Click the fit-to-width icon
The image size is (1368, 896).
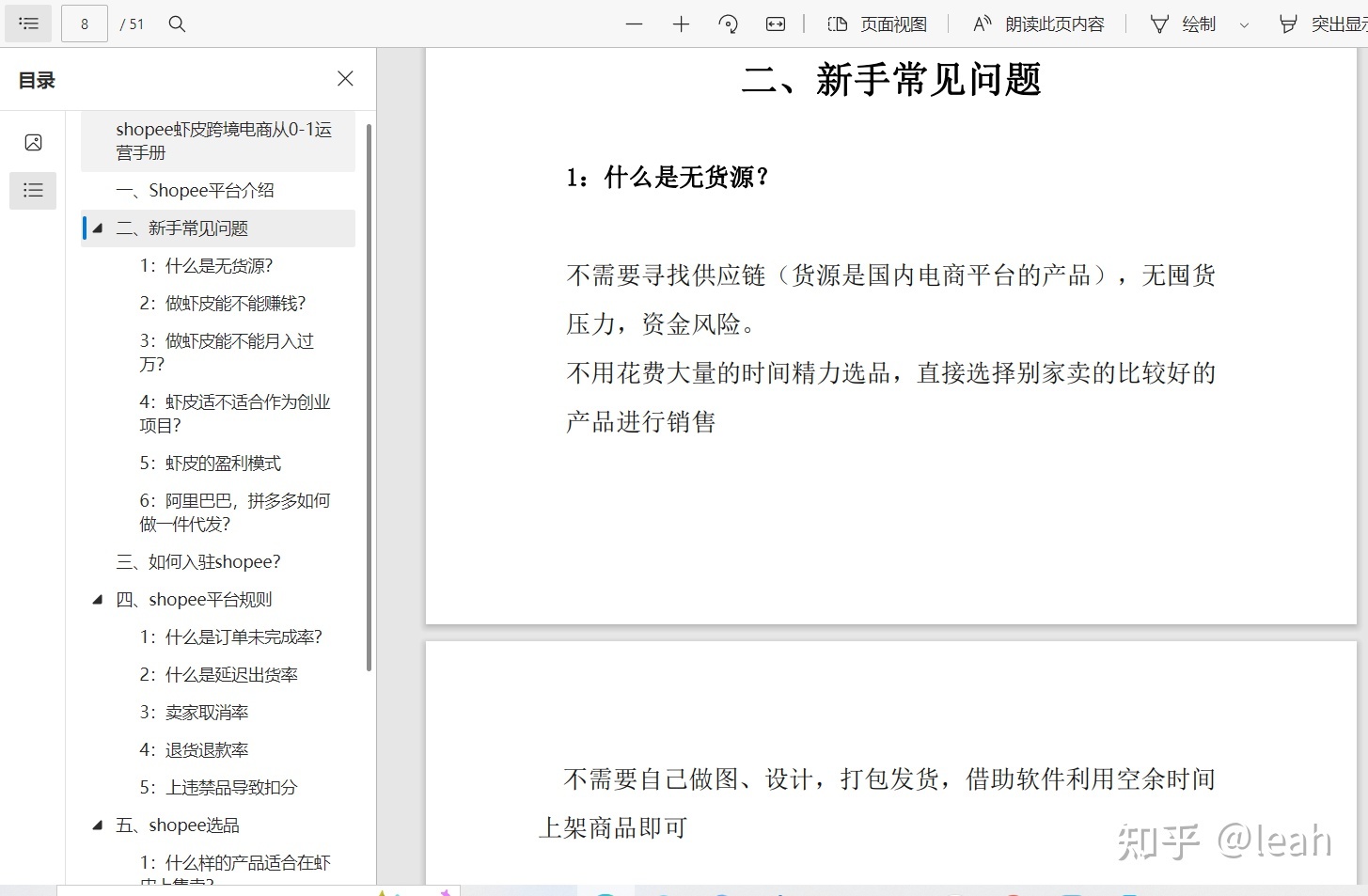click(x=776, y=24)
